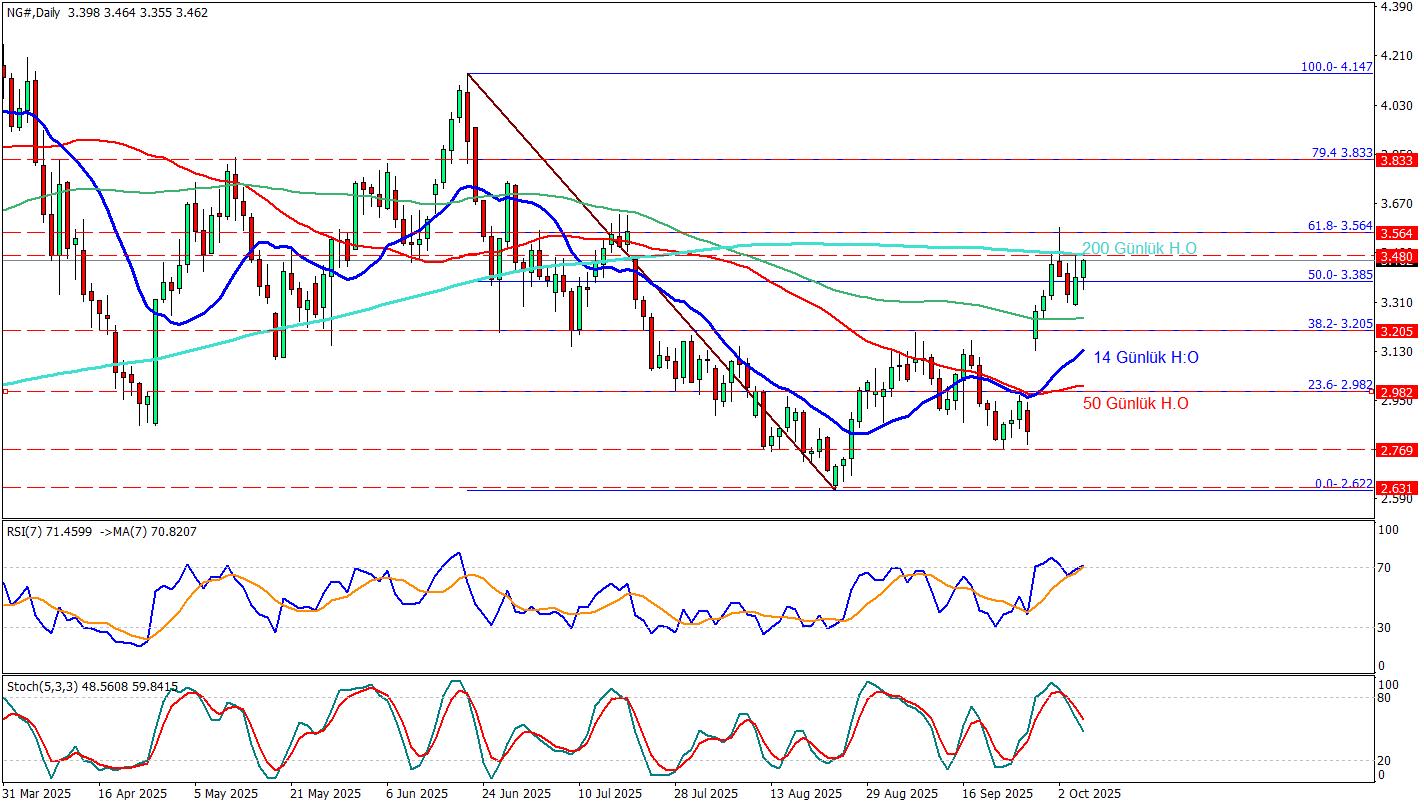
Task: Click the 50 Günlük H.O label
Action: pos(1136,403)
